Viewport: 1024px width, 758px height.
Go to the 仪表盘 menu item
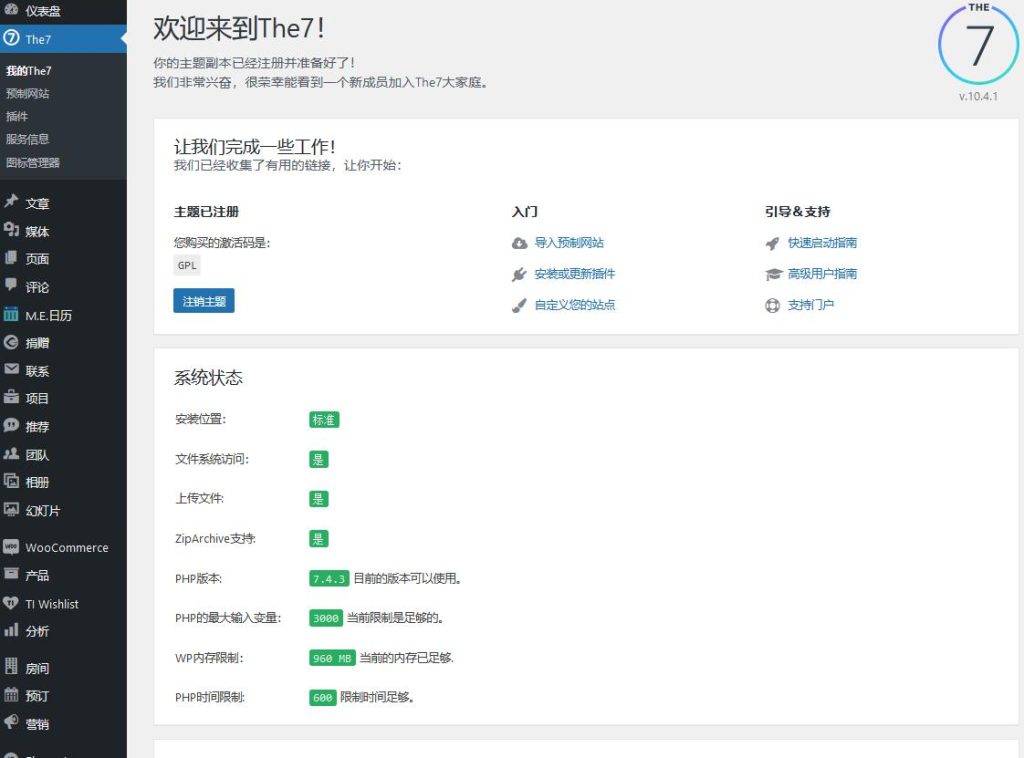[x=42, y=11]
